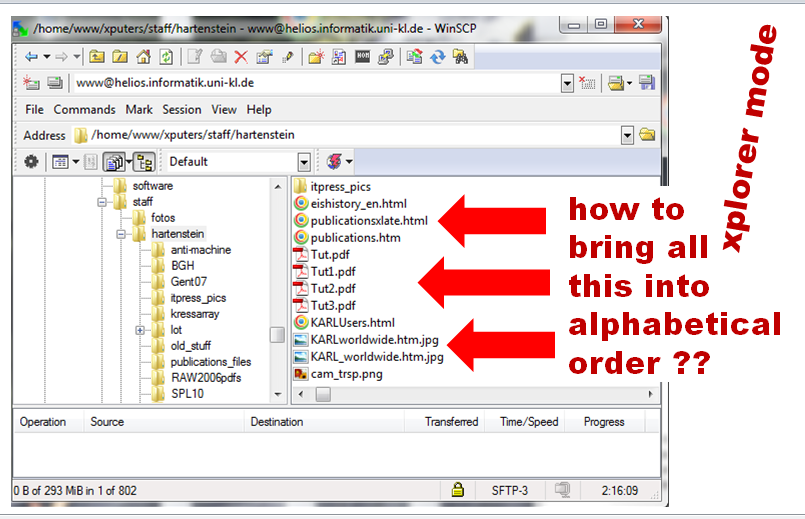
Task: Open the Commands menu
Action: [x=84, y=109]
